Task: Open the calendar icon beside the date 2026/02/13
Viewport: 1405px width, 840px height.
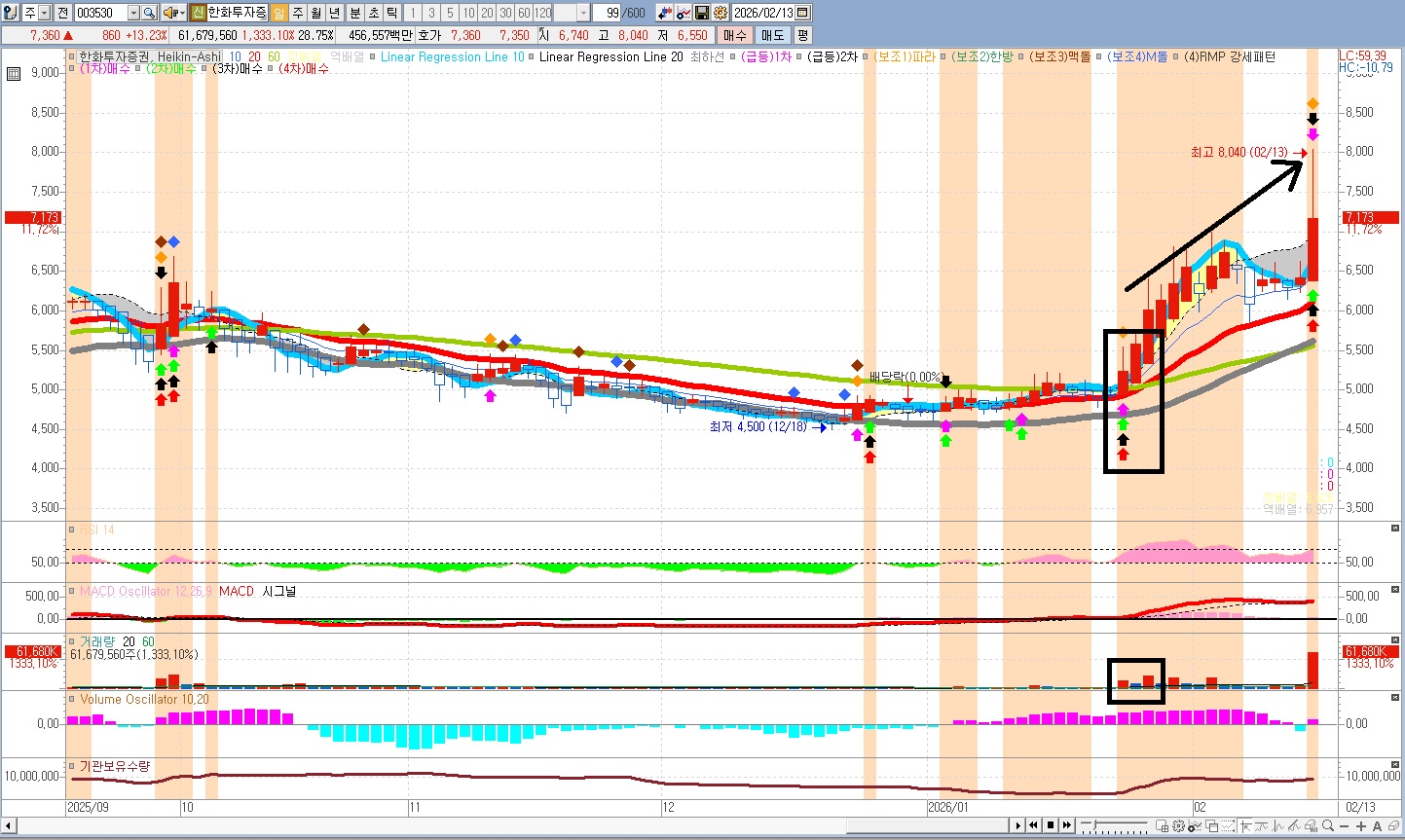Action: pyautogui.click(x=802, y=13)
